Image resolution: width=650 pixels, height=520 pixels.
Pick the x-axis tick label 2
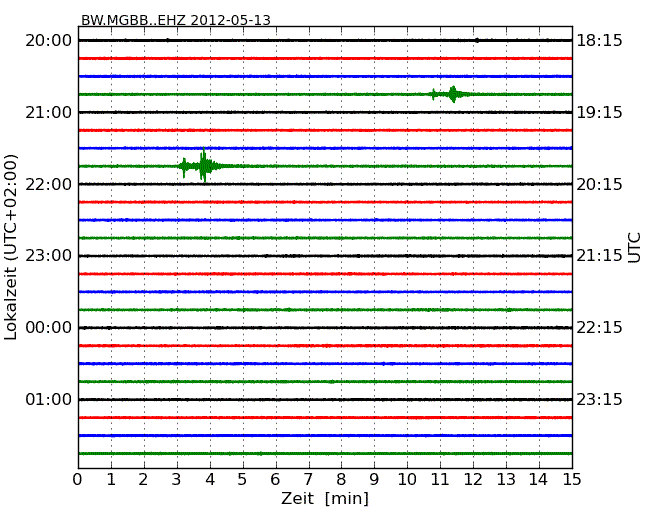pyautogui.click(x=143, y=479)
